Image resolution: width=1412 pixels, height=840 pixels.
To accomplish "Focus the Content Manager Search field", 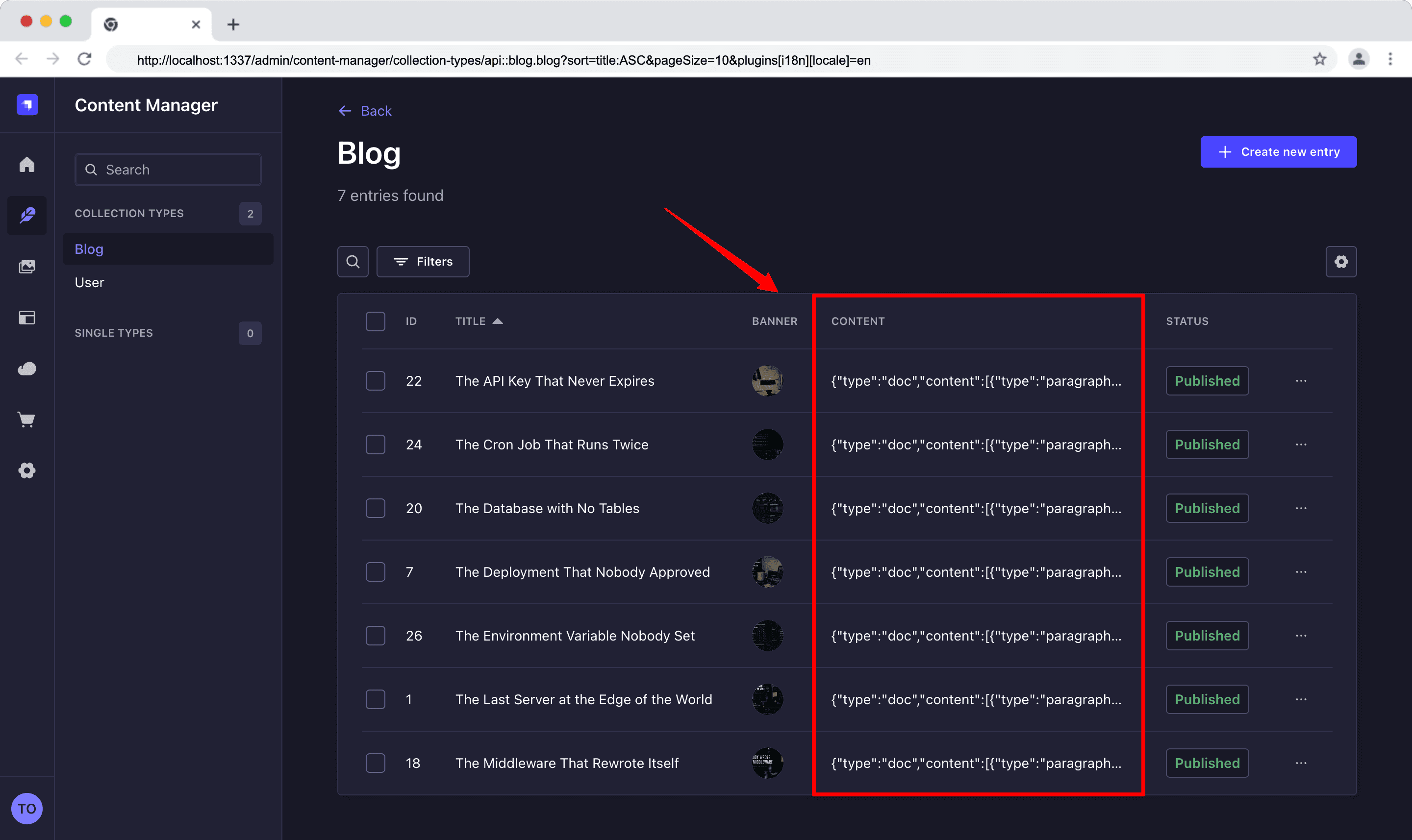I will 168,169.
